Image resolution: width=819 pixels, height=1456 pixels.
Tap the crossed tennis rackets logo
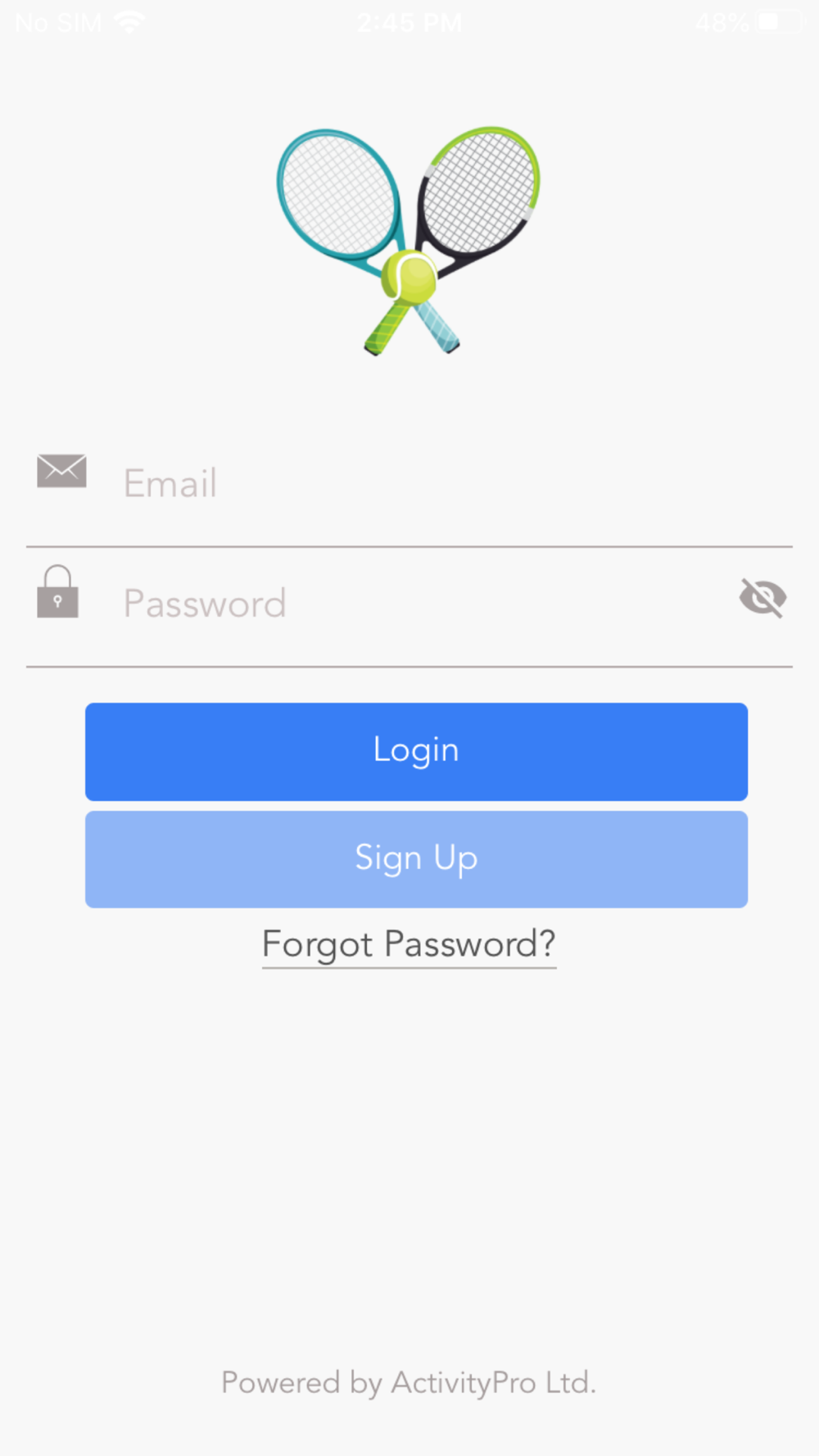(408, 241)
